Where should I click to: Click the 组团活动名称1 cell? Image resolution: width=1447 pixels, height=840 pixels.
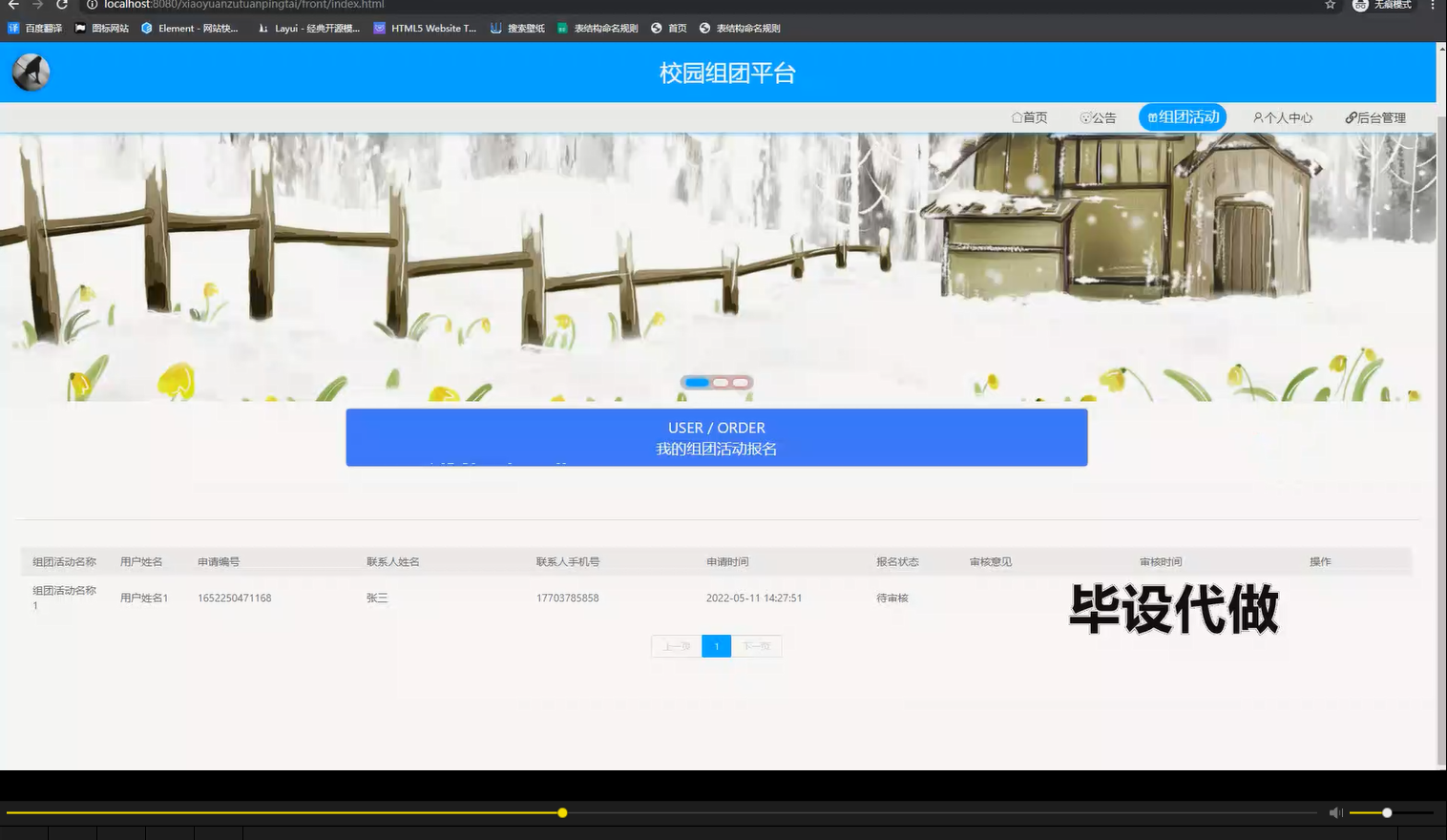pyautogui.click(x=64, y=598)
